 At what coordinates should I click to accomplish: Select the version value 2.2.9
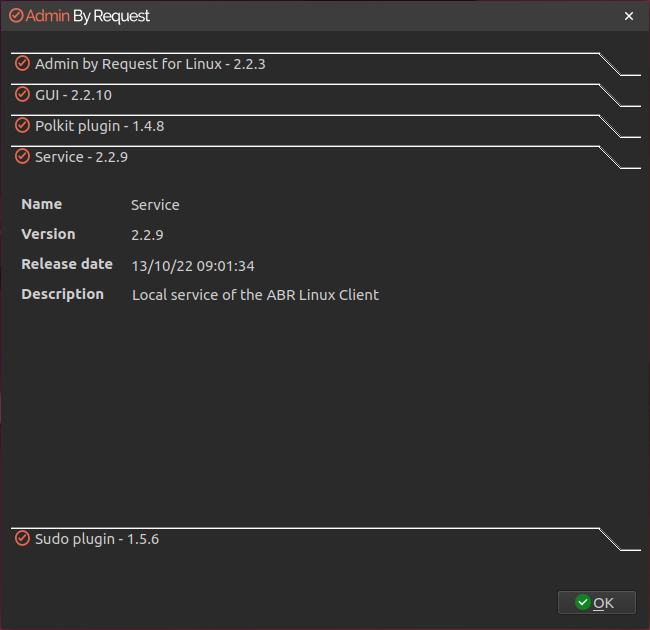[x=147, y=235]
